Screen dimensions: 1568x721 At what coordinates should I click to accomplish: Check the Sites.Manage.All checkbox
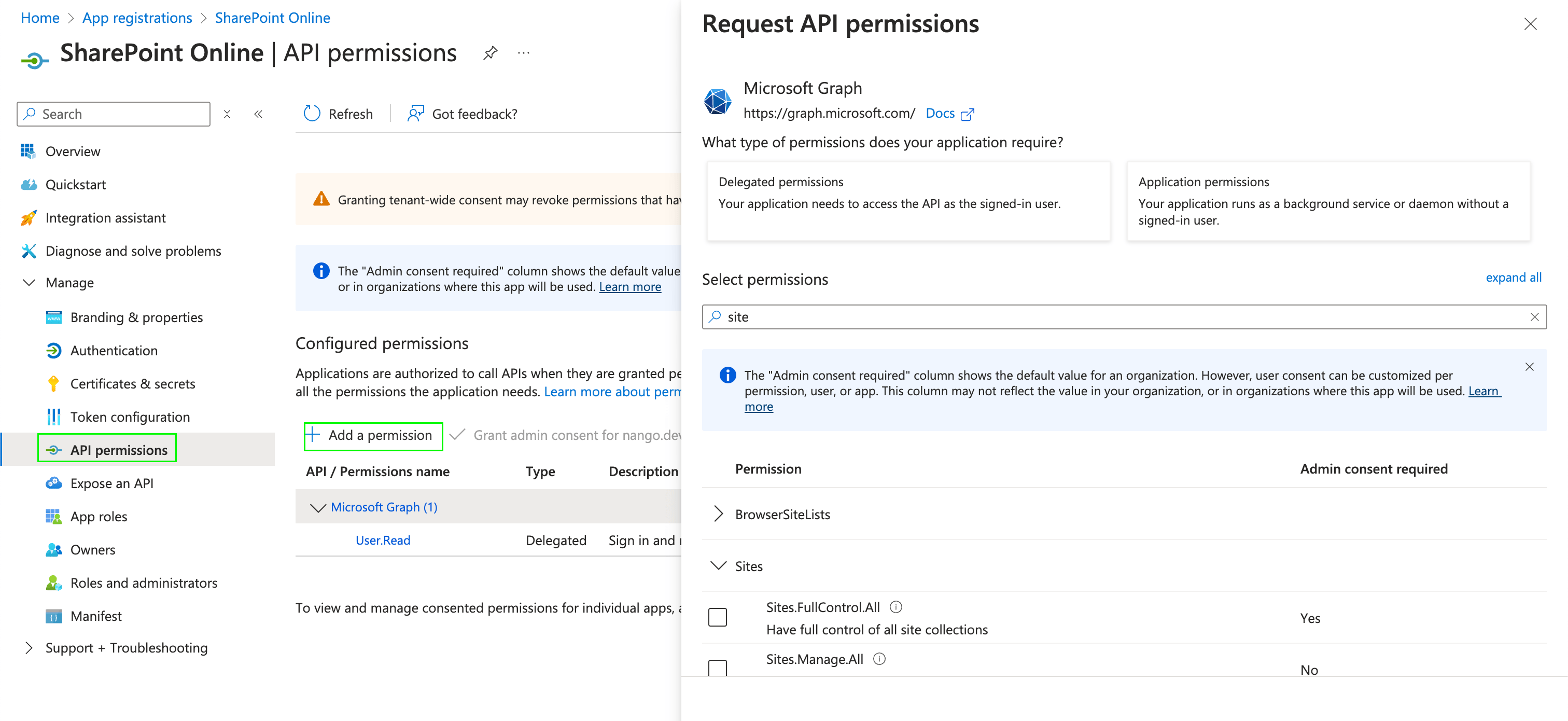click(x=718, y=667)
